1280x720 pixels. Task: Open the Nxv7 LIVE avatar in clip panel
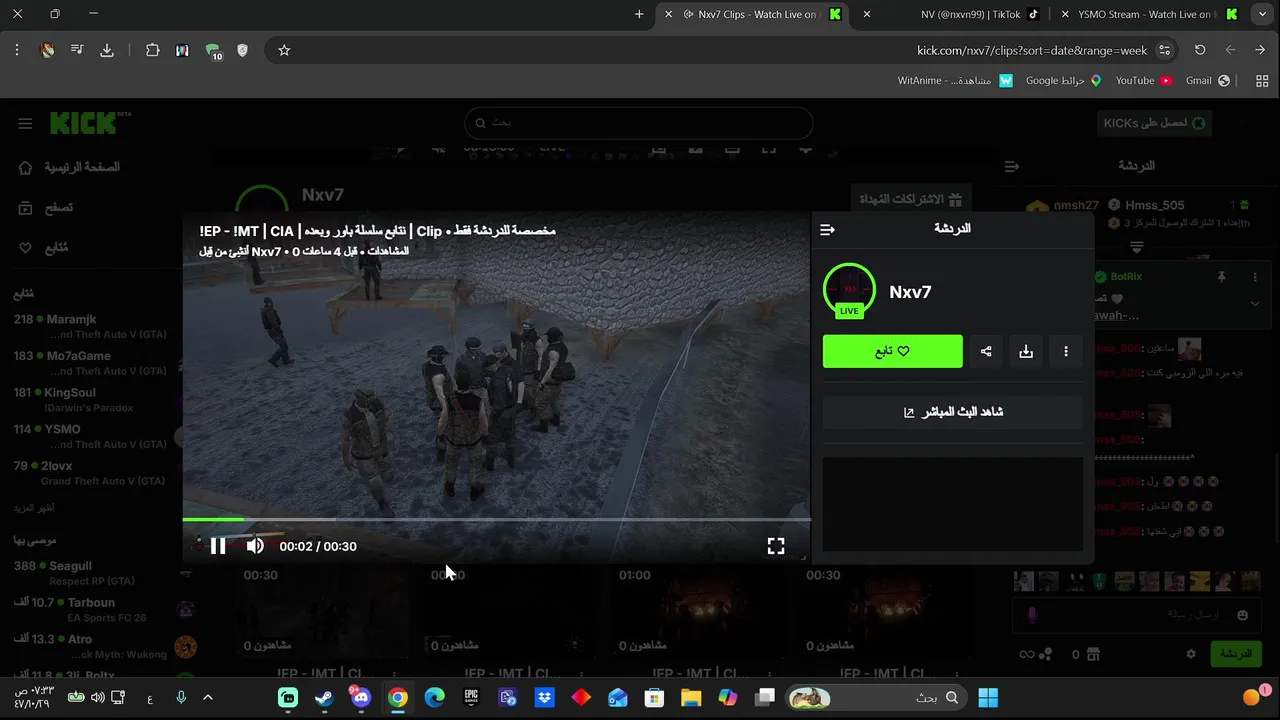tap(849, 291)
